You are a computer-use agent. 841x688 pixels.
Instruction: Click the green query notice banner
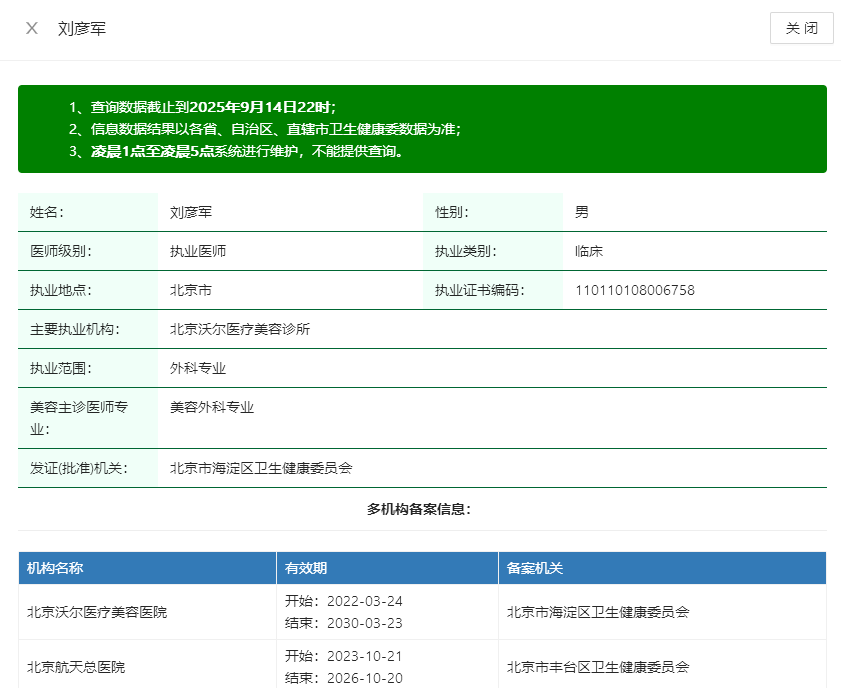422,129
